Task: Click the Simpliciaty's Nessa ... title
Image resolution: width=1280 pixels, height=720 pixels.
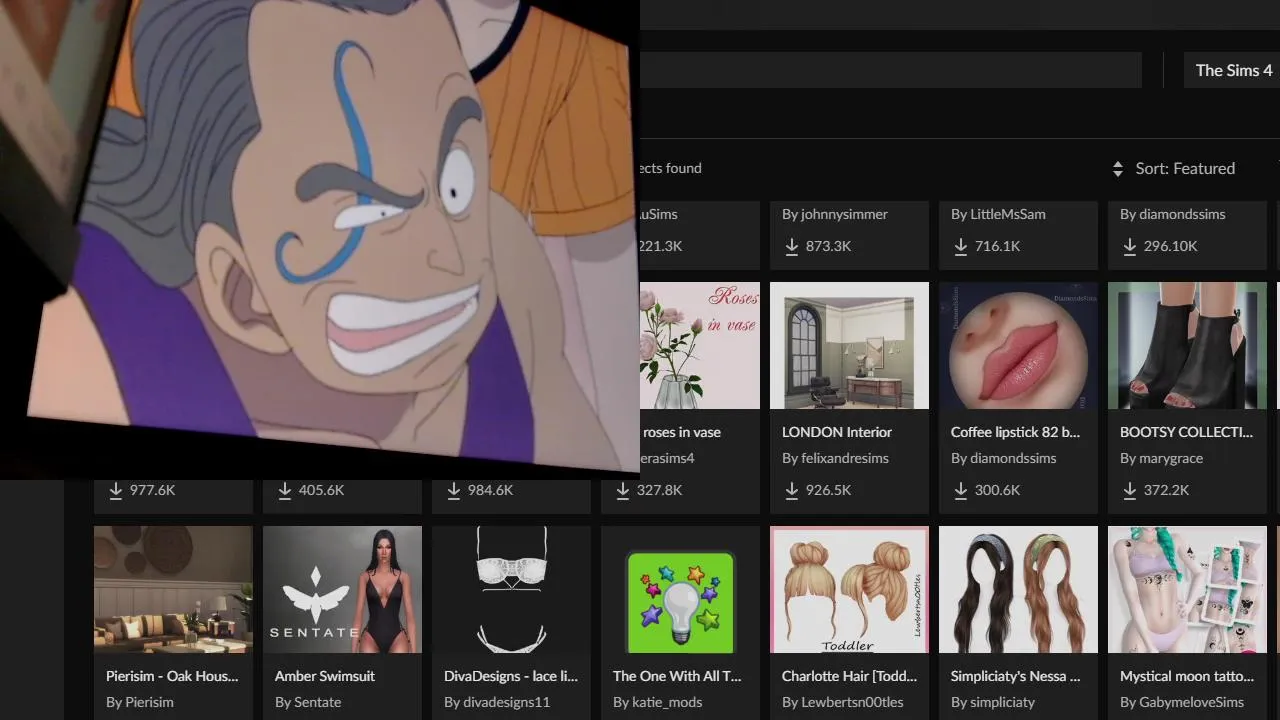Action: (1015, 676)
